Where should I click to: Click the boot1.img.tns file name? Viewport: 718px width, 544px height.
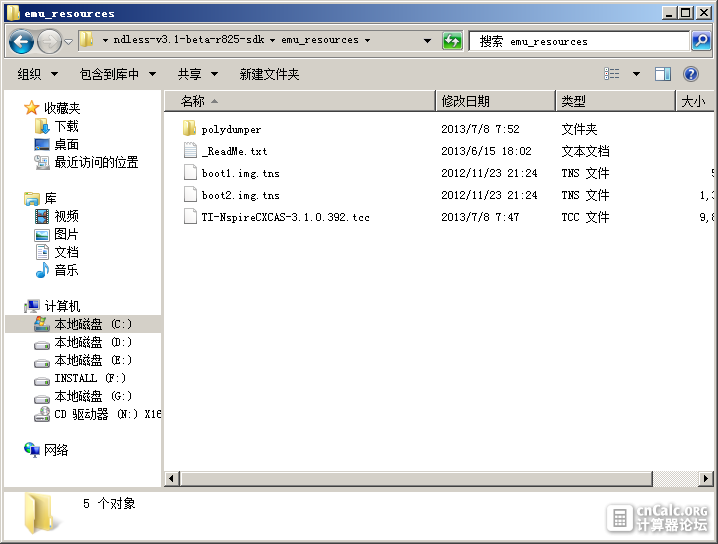click(240, 173)
